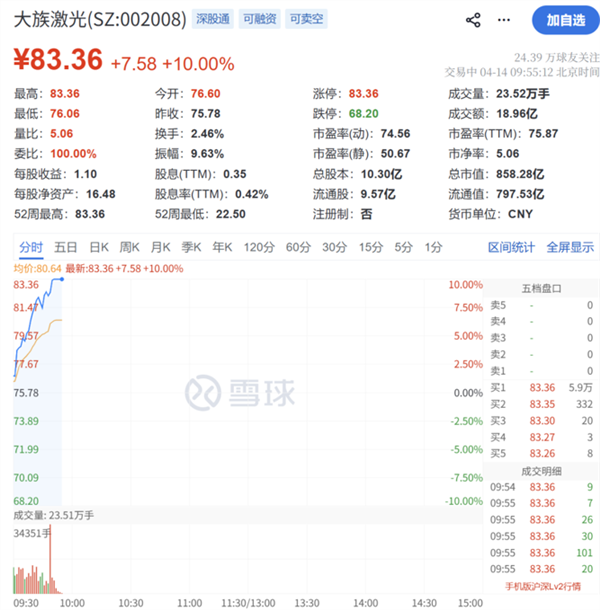
Task: Click the 买1 row in the order book
Action: (x=541, y=387)
